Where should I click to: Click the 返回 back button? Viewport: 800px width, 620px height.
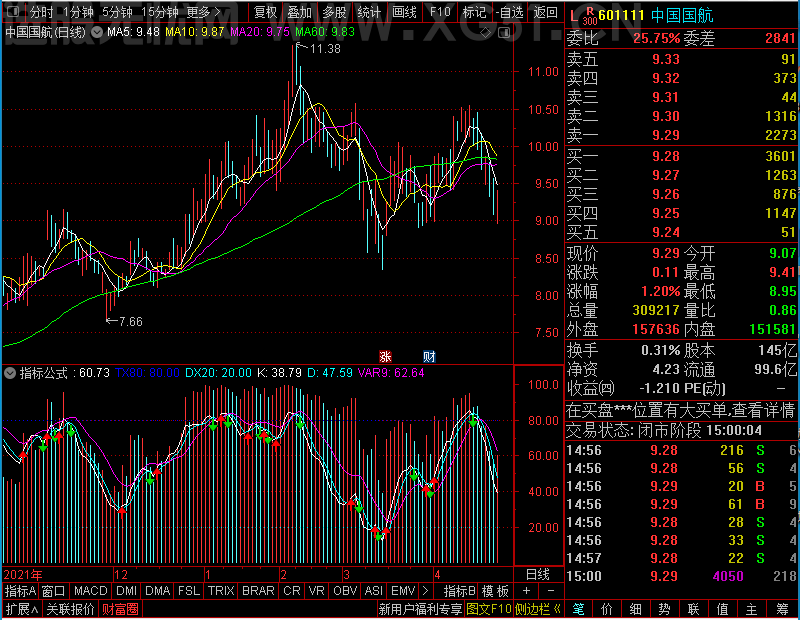[545, 12]
